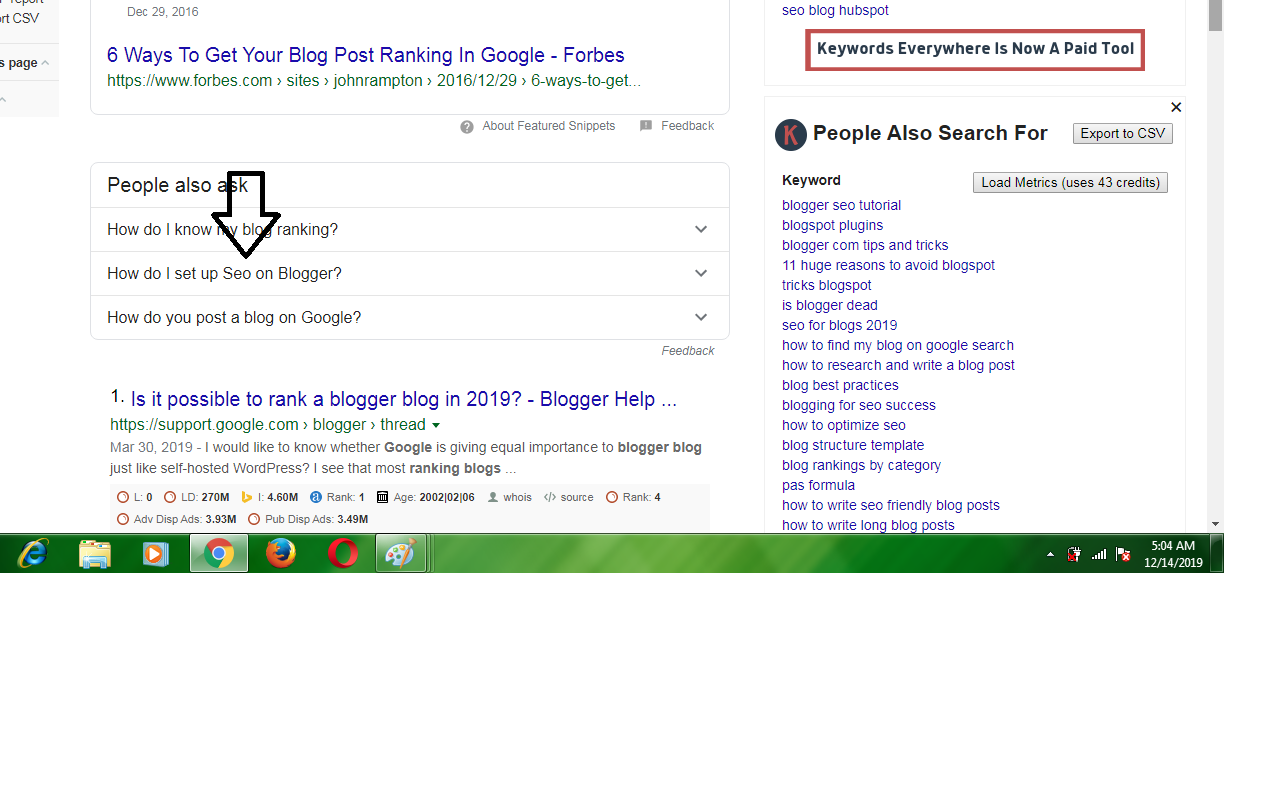The image size is (1280, 800).
Task: Click the Keywords Everywhere K logo
Action: tap(791, 134)
